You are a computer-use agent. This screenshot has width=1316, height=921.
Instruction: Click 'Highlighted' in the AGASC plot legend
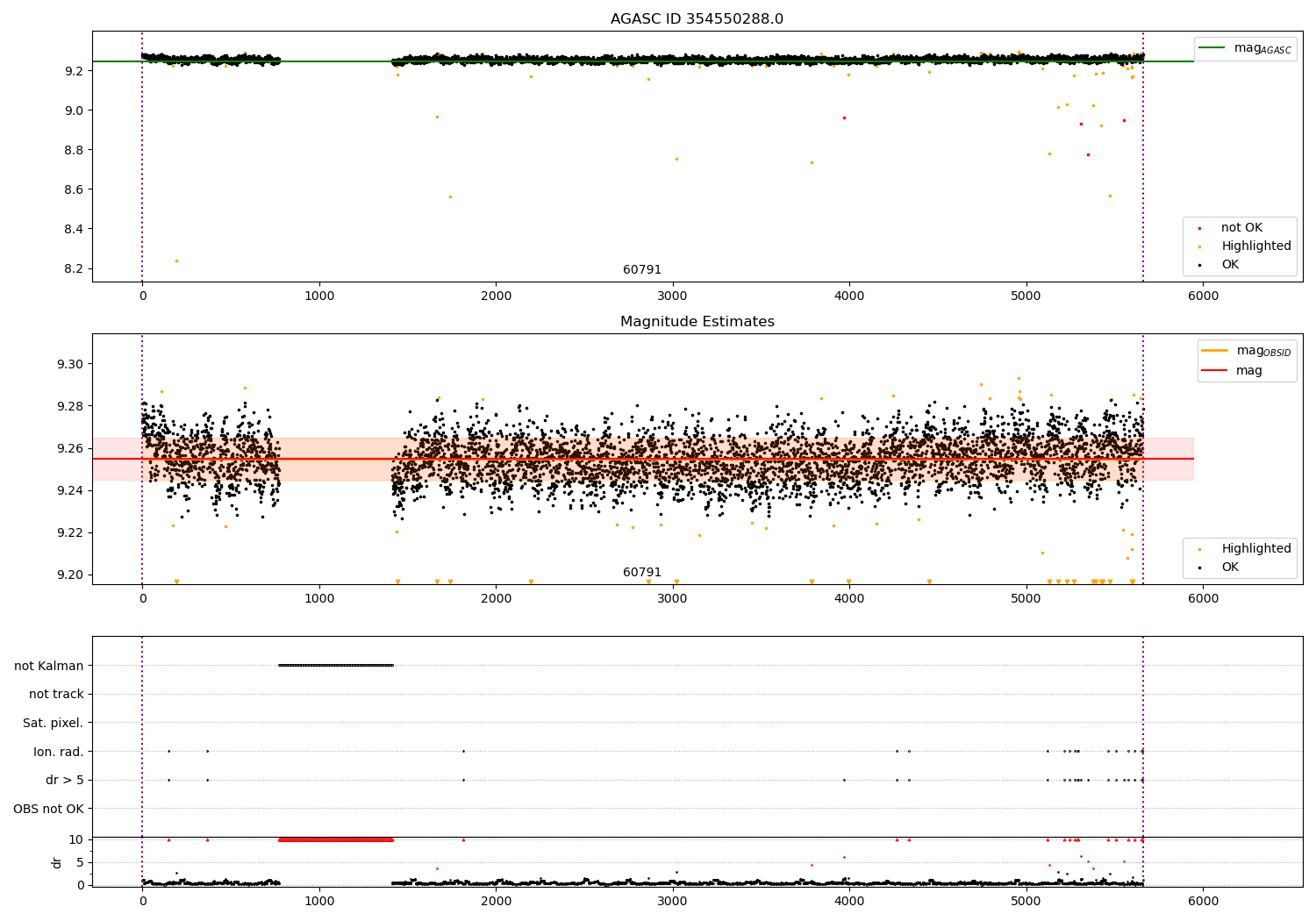tap(1245, 246)
